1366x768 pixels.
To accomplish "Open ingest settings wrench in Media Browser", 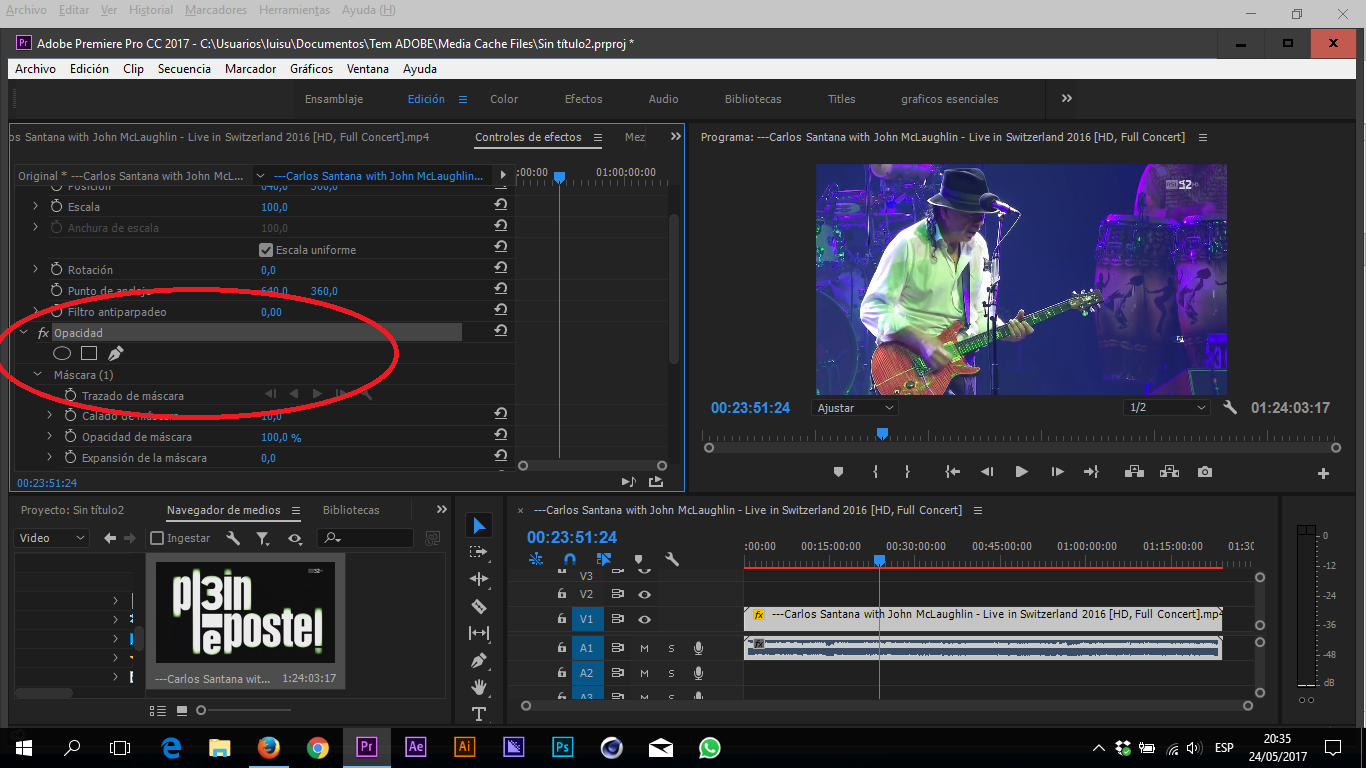I will (232, 538).
